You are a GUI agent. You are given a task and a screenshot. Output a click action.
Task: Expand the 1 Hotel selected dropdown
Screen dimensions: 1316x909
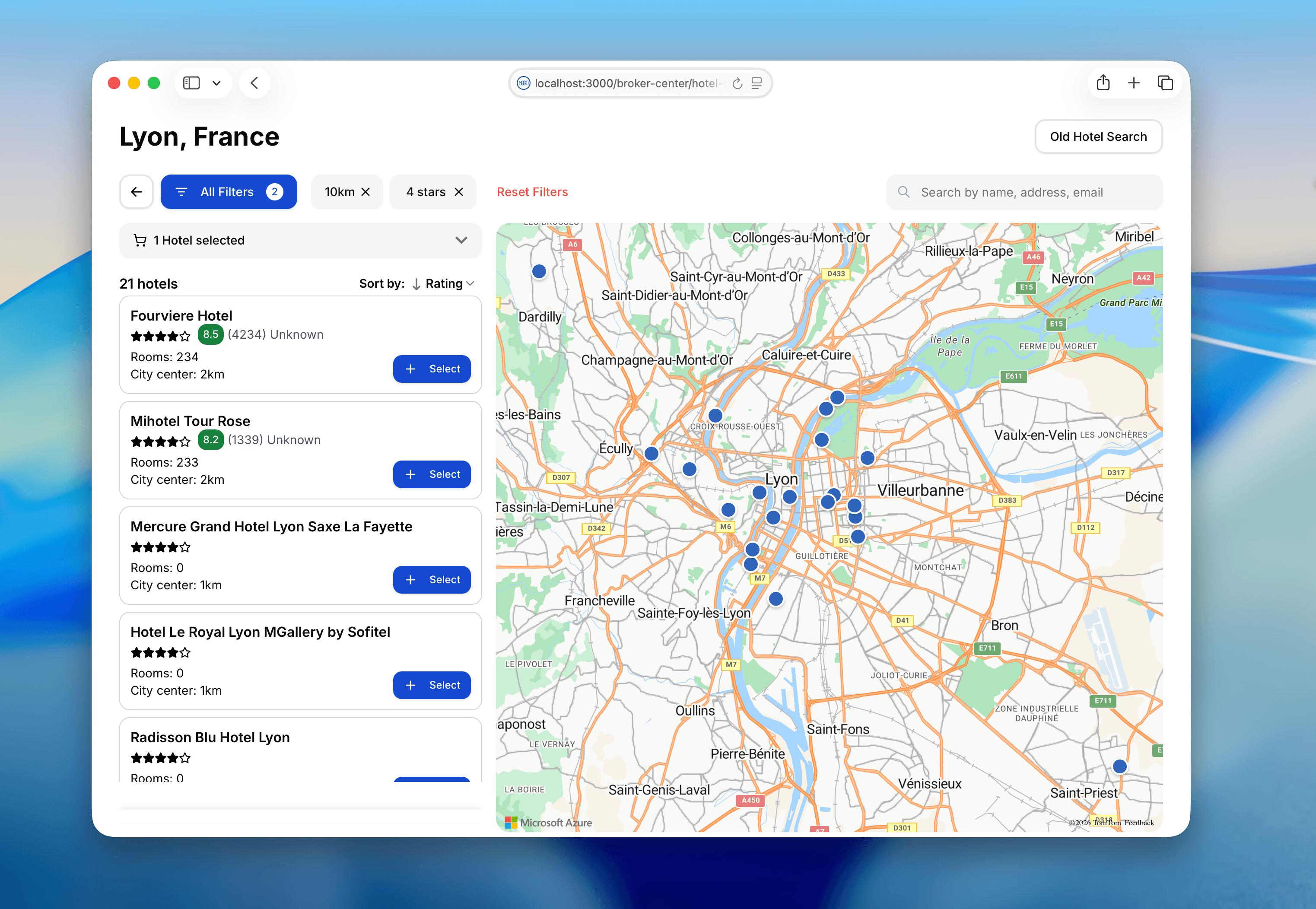pyautogui.click(x=301, y=240)
